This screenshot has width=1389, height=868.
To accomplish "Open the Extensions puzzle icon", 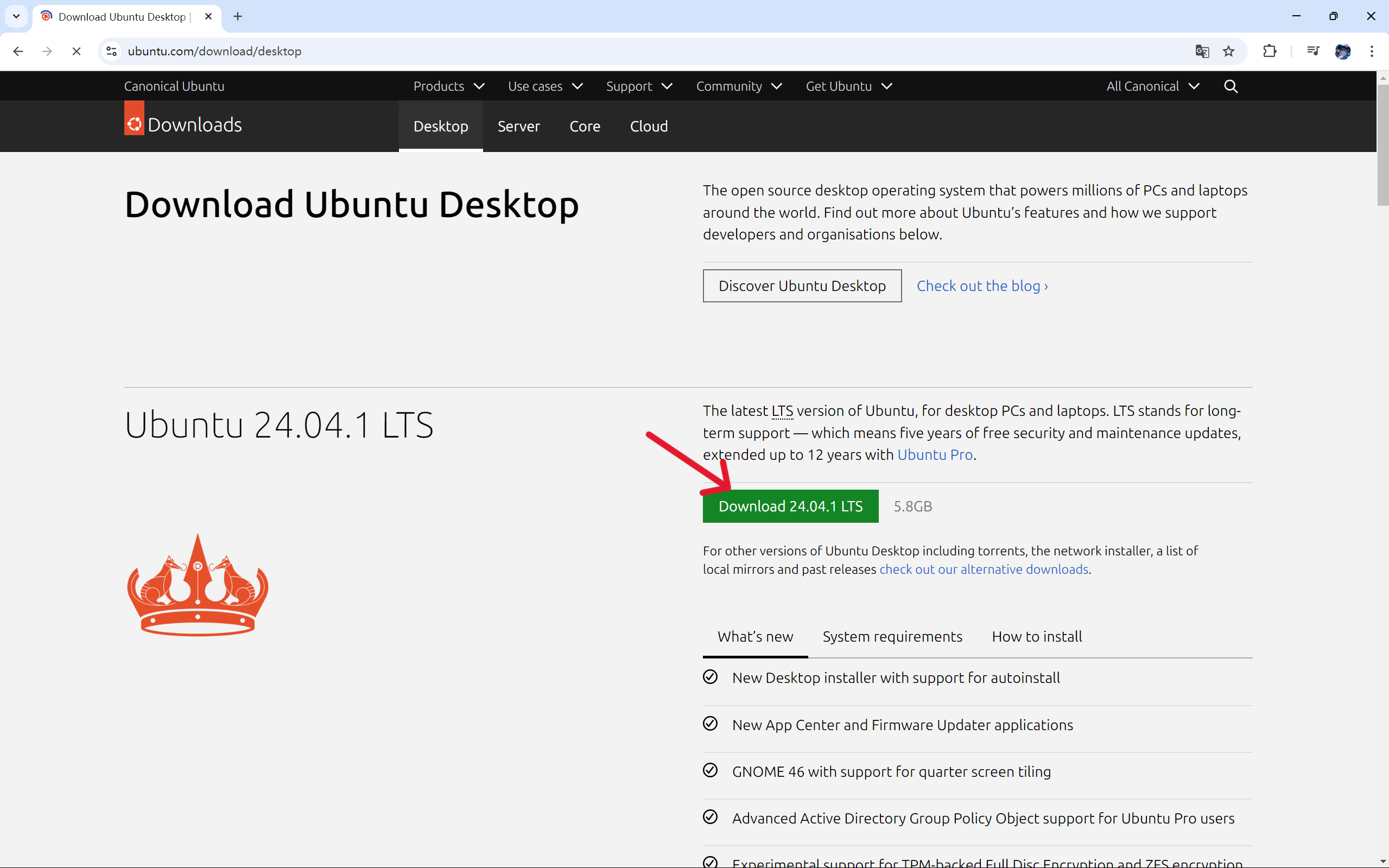I will coord(1270,52).
